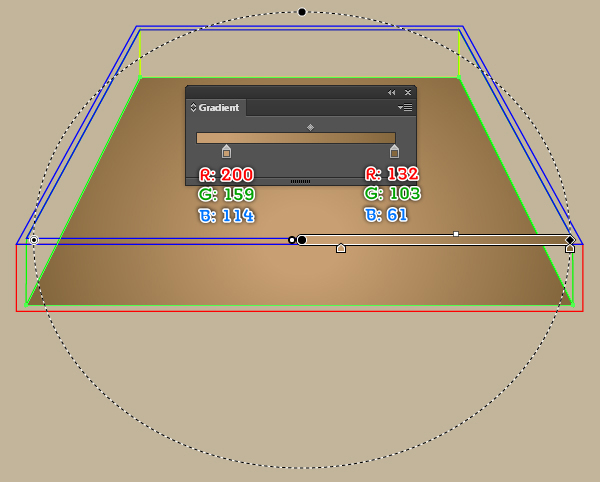Select the canvas annotator right end color stop

[x=570, y=248]
